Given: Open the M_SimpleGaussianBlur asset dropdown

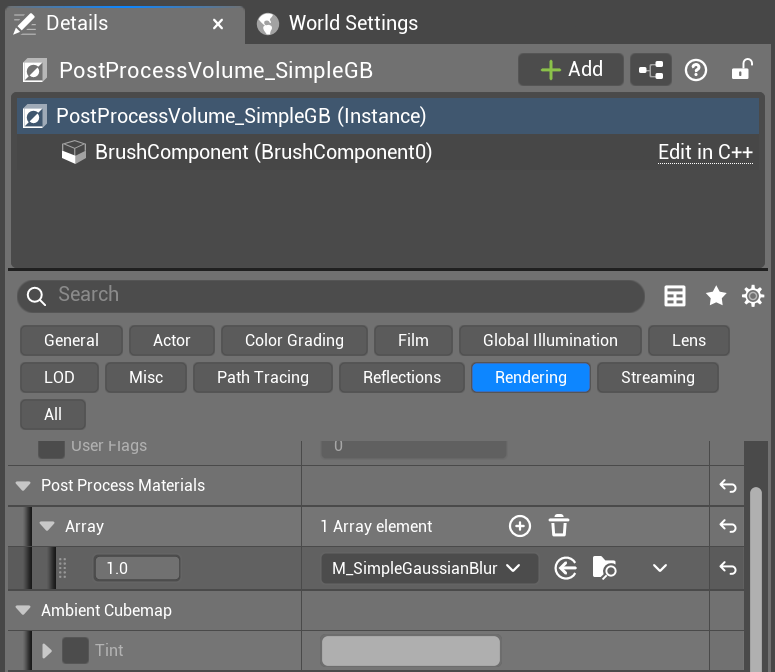Looking at the screenshot, I should pos(430,568).
